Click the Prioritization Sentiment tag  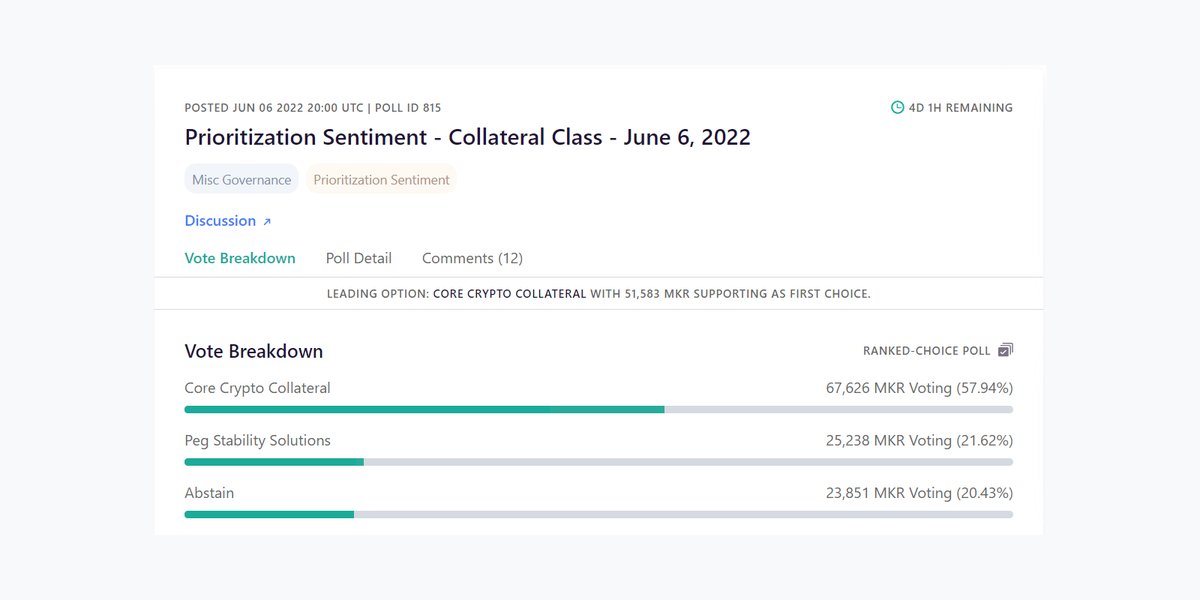coord(380,180)
